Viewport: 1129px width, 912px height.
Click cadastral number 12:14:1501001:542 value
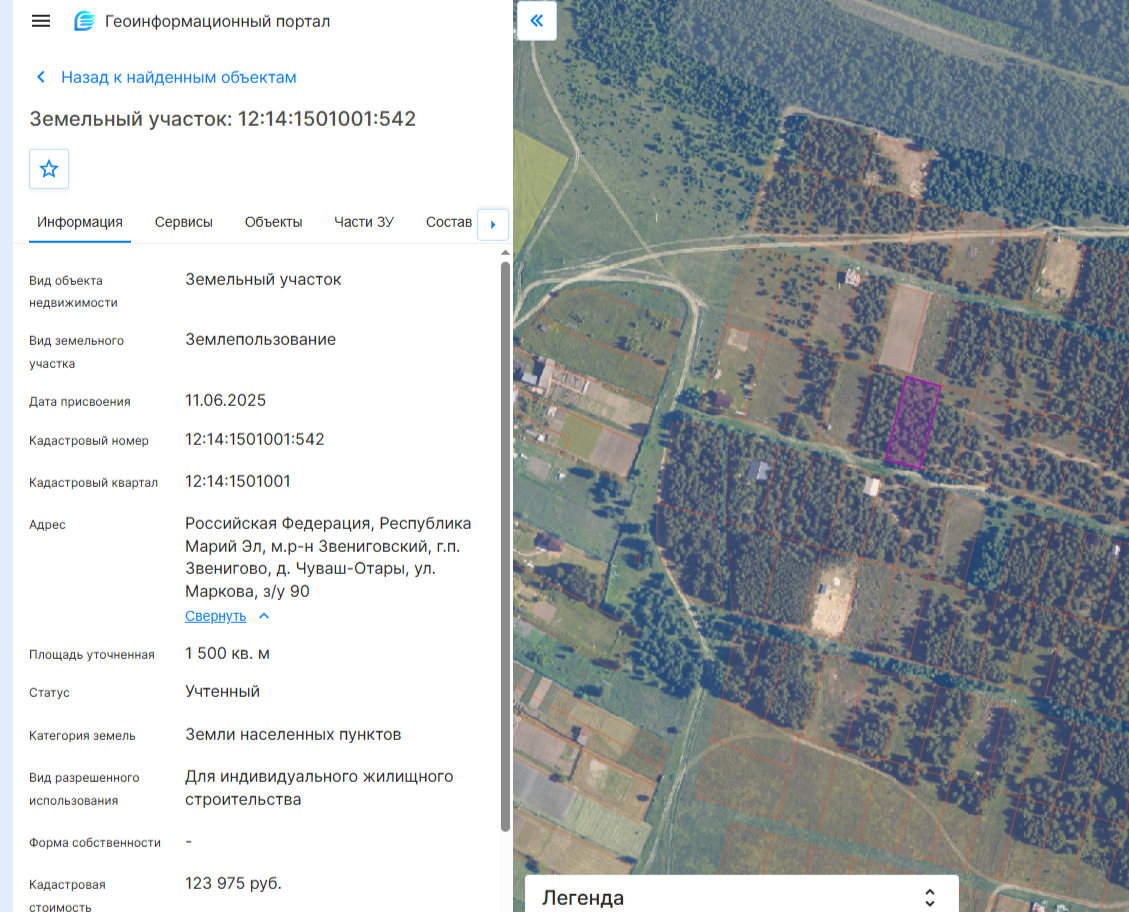255,439
